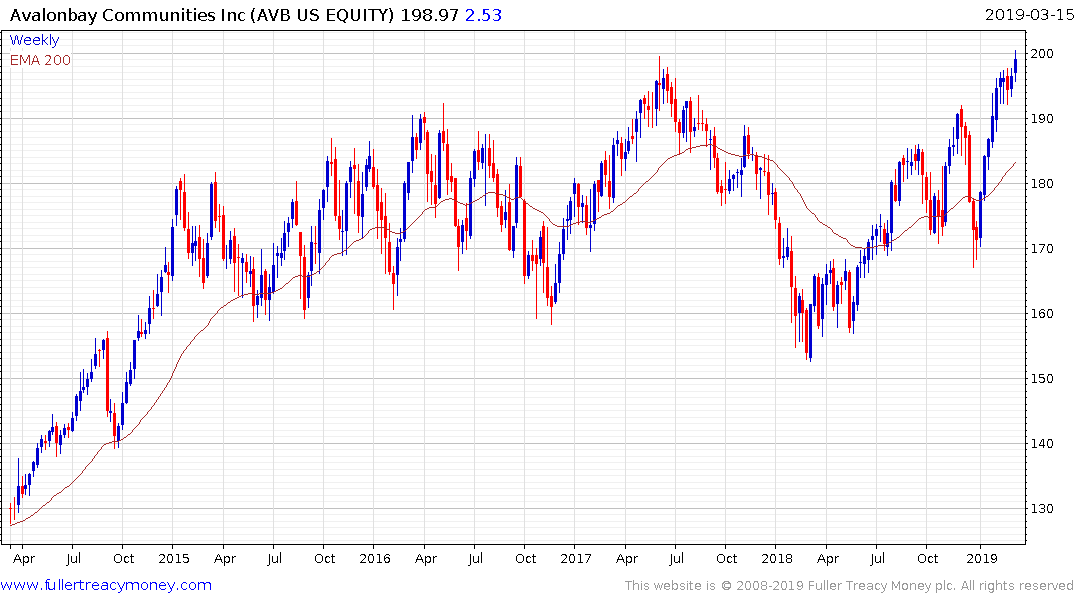Click the 'Weekly' interval label
The image size is (1075, 600).
click(34, 40)
